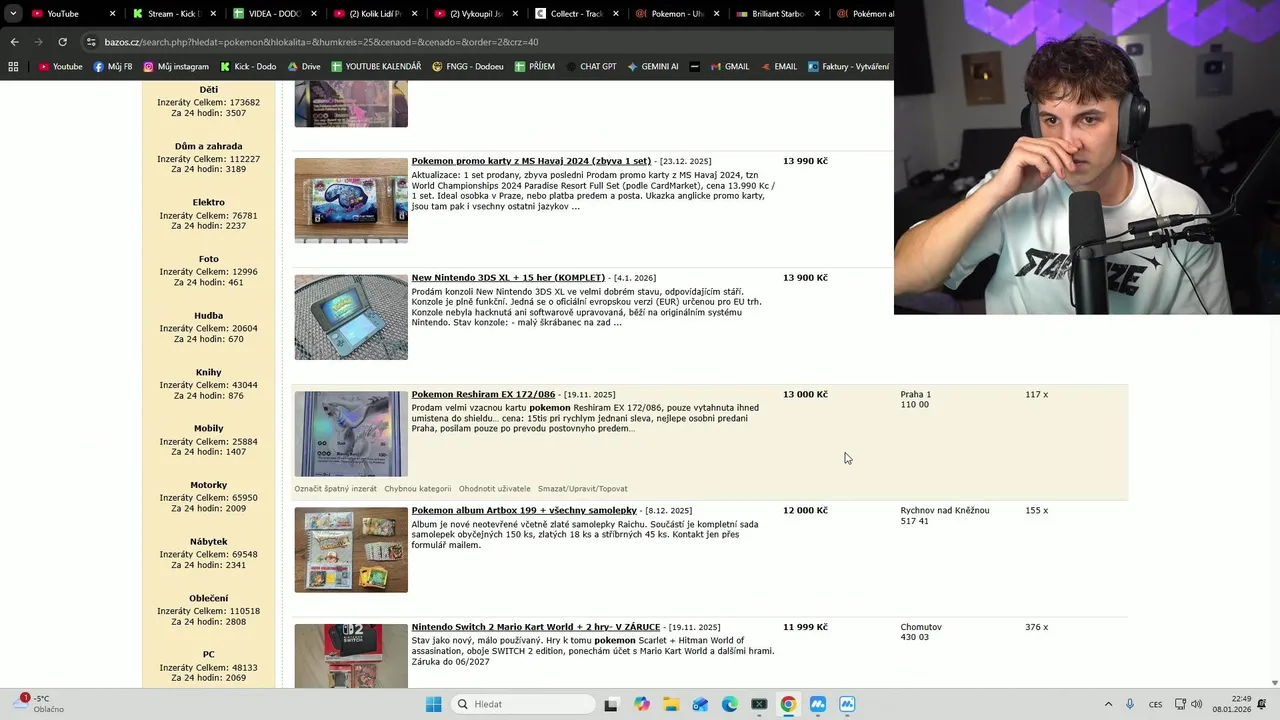Open the YOUTUBE KALENDÁŘ bookmark
This screenshot has width=1280, height=720.
pos(376,67)
